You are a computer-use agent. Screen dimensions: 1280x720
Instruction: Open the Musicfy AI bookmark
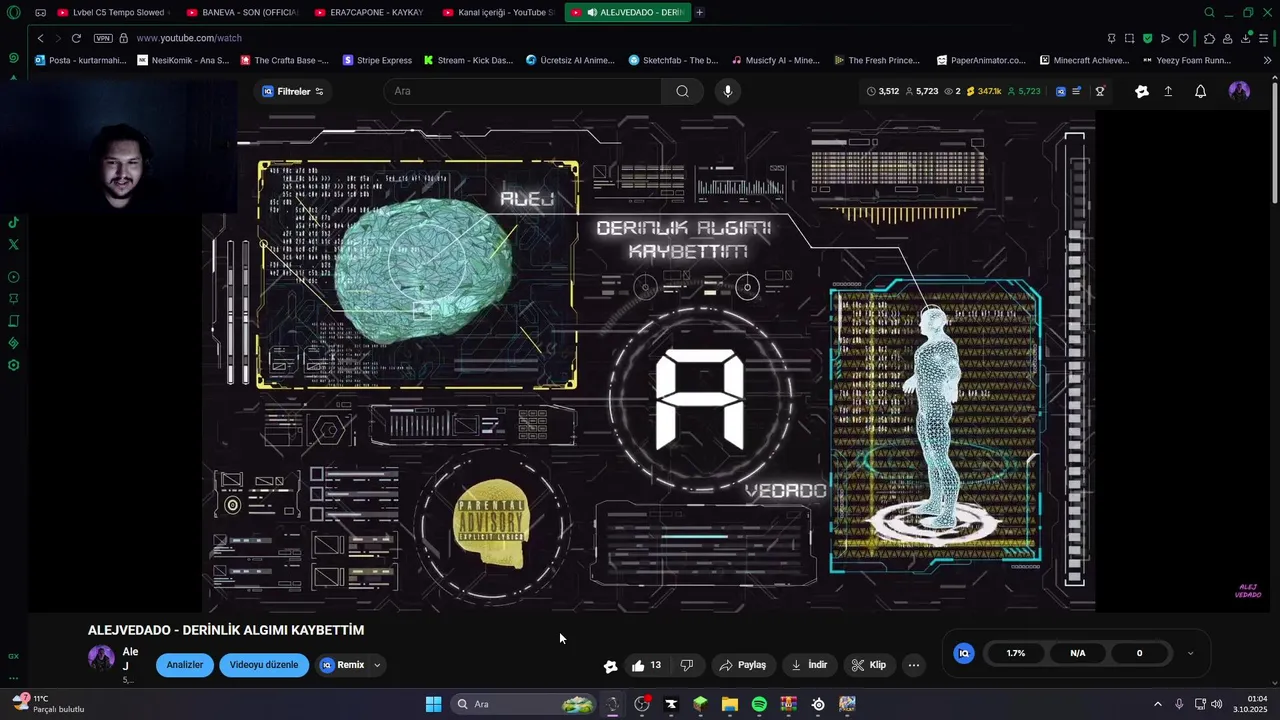(776, 60)
